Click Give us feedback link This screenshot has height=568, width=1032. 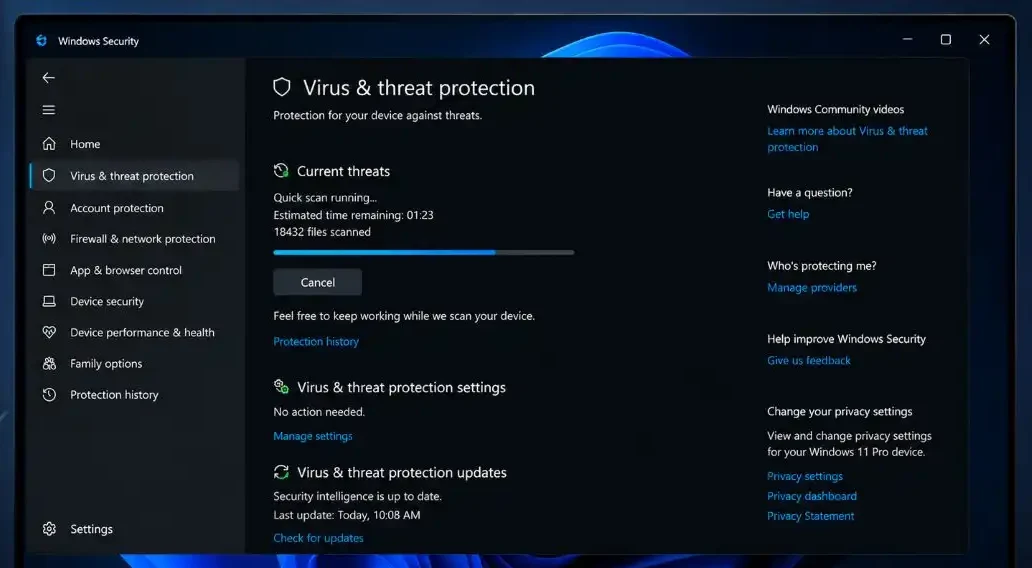(808, 360)
